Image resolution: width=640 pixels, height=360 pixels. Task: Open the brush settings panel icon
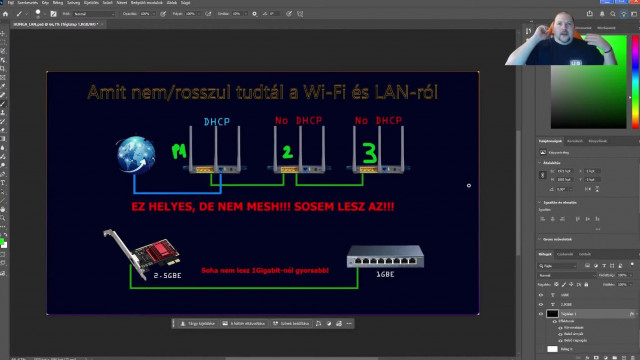pyautogui.click(x=53, y=13)
